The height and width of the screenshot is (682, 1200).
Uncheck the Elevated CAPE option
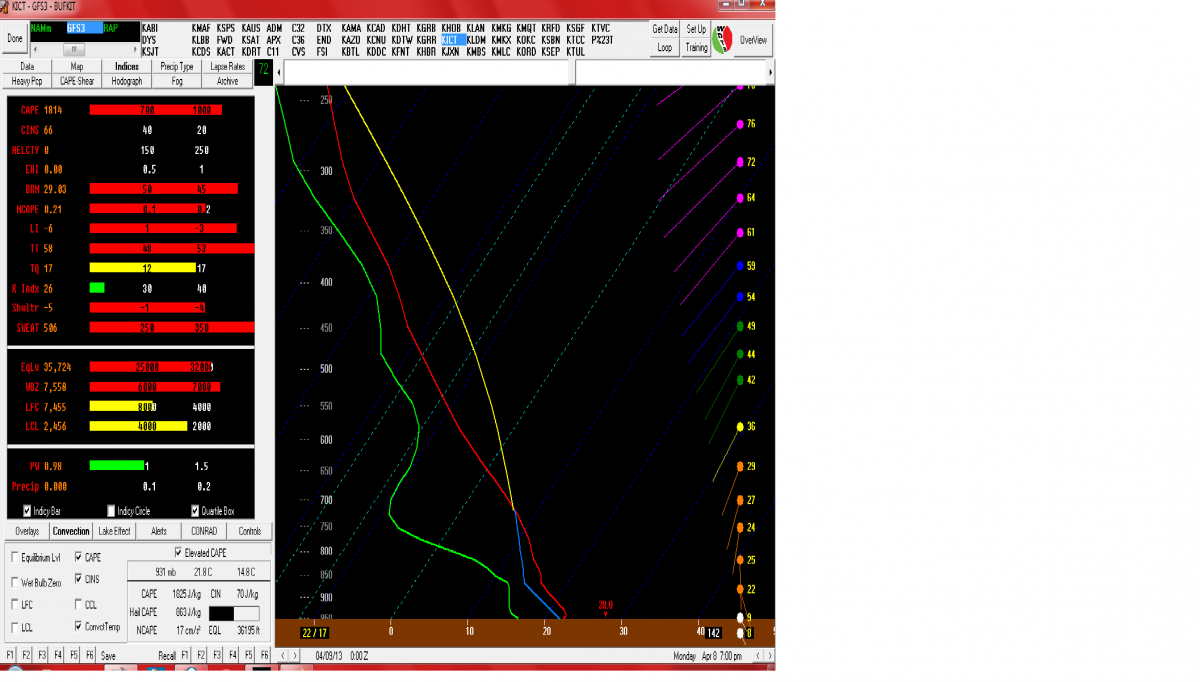178,552
